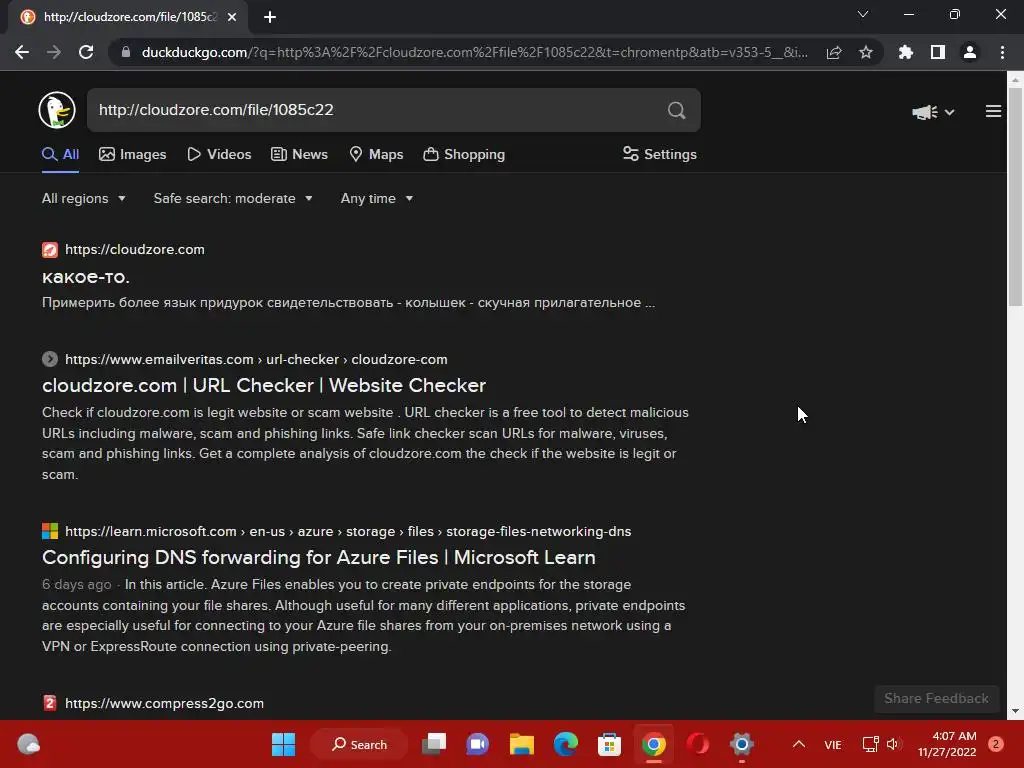Open the DuckDuckGo hamburger side menu
The image size is (1024, 768).
click(993, 112)
